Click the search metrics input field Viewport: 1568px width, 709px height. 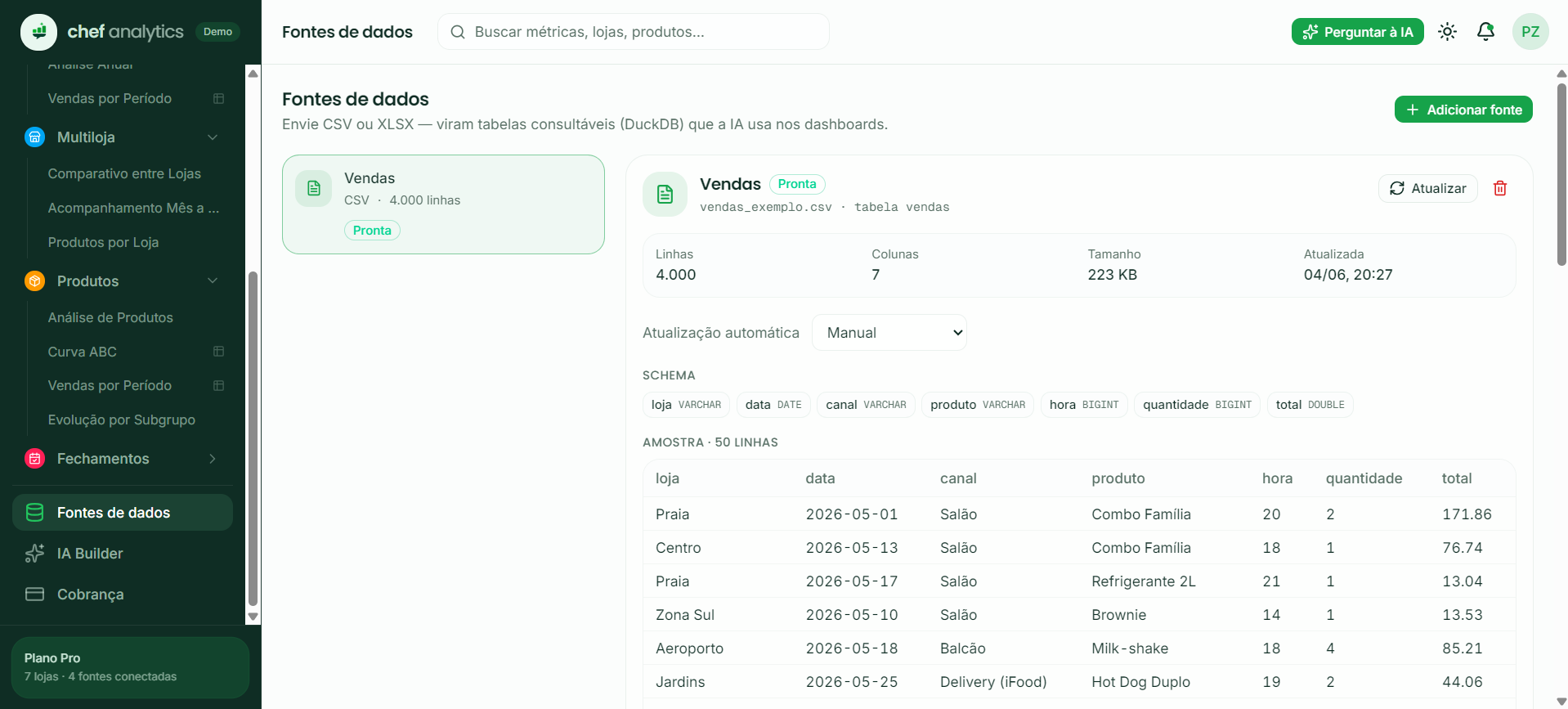[x=634, y=32]
